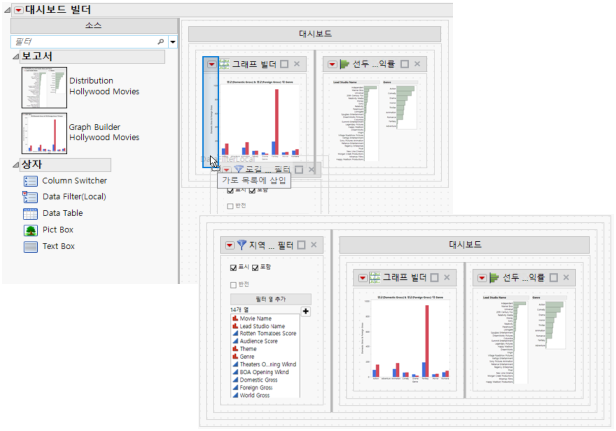Enable 반전 checkbox in 지역...필터 panel
Image resolution: width=616 pixels, height=431 pixels.
pos(233,285)
